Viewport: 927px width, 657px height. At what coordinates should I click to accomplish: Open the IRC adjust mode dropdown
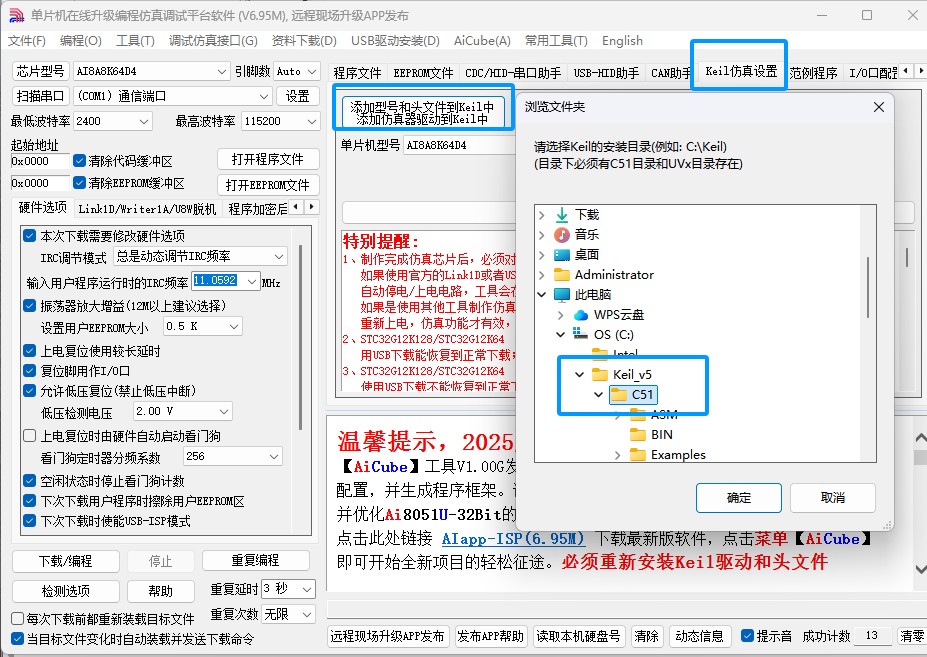200,256
